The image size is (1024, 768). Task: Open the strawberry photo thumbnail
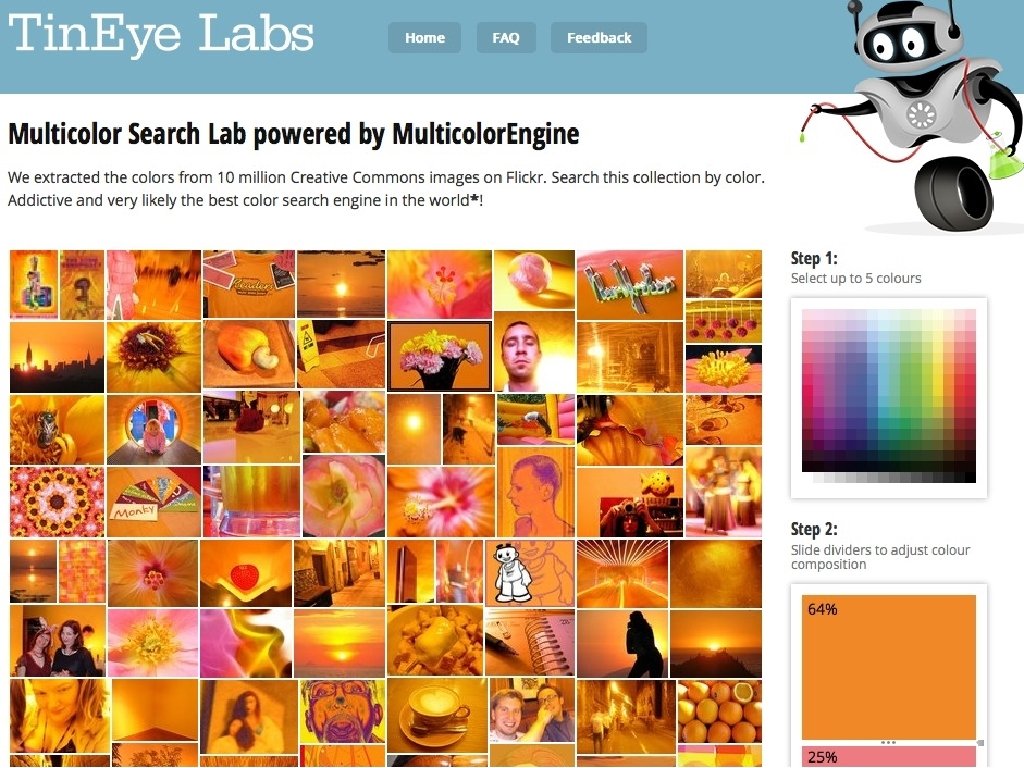tap(246, 573)
